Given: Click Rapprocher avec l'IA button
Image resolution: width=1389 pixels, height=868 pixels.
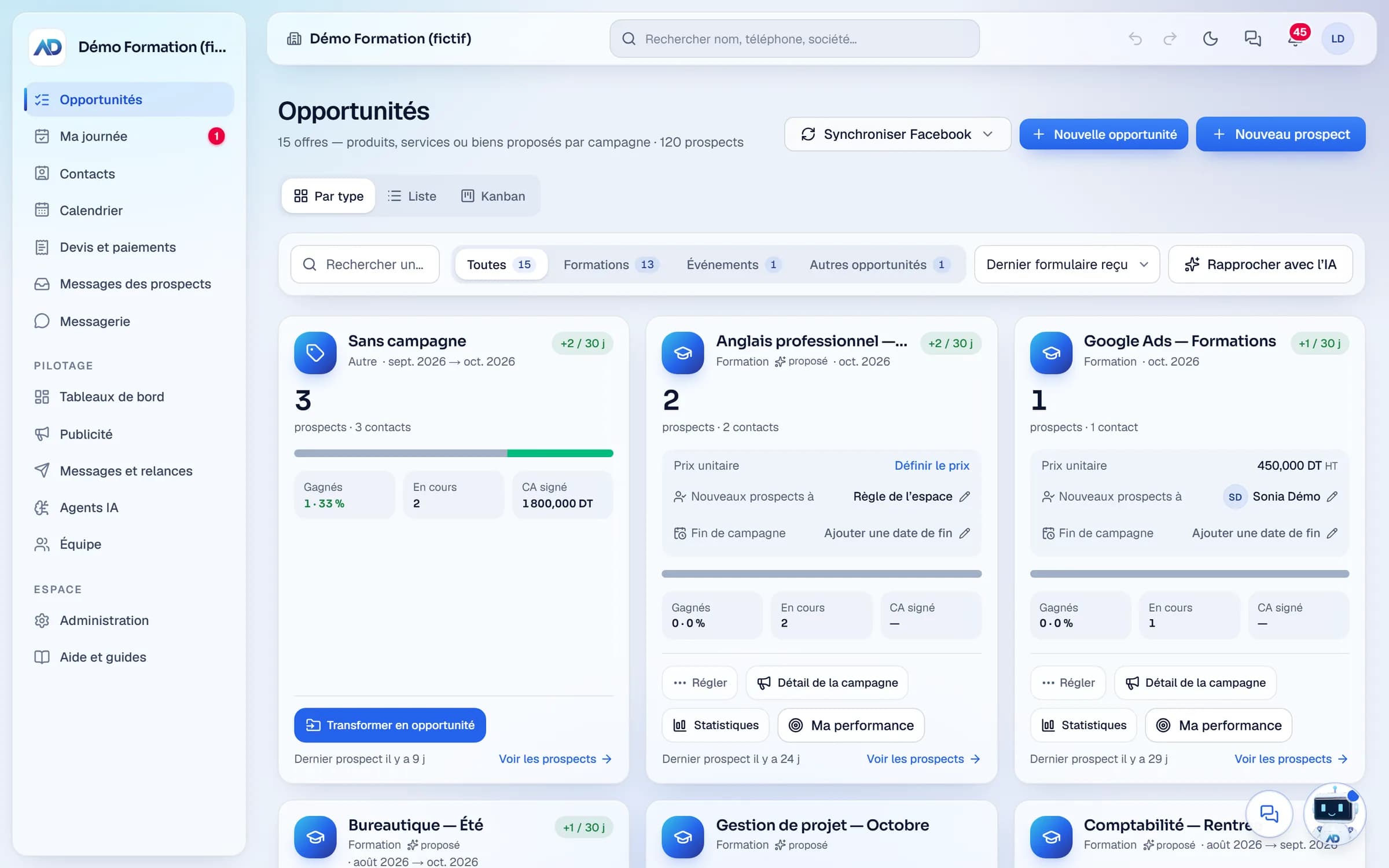Looking at the screenshot, I should coord(1261,264).
